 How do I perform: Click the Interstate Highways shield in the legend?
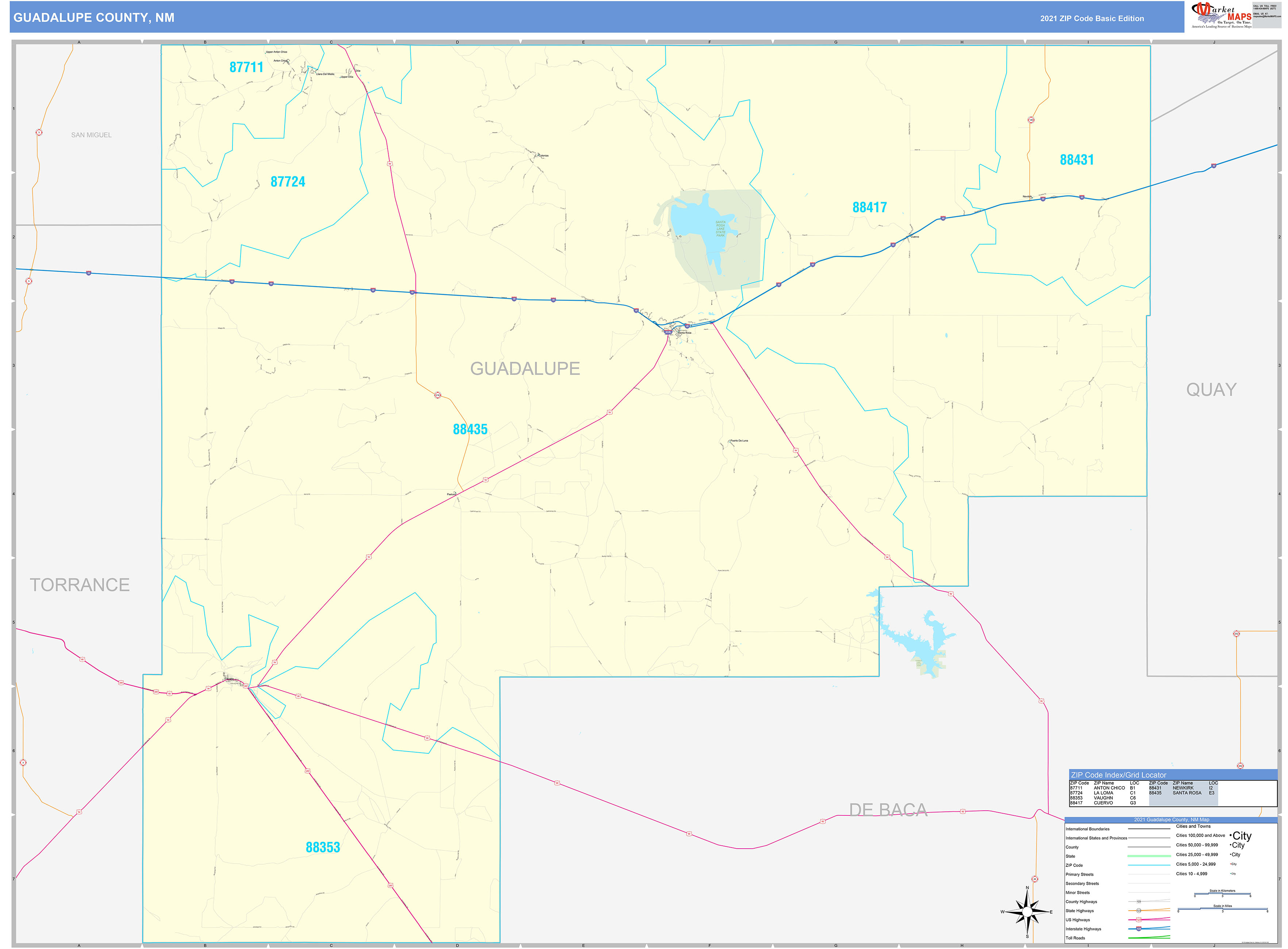[1138, 928]
